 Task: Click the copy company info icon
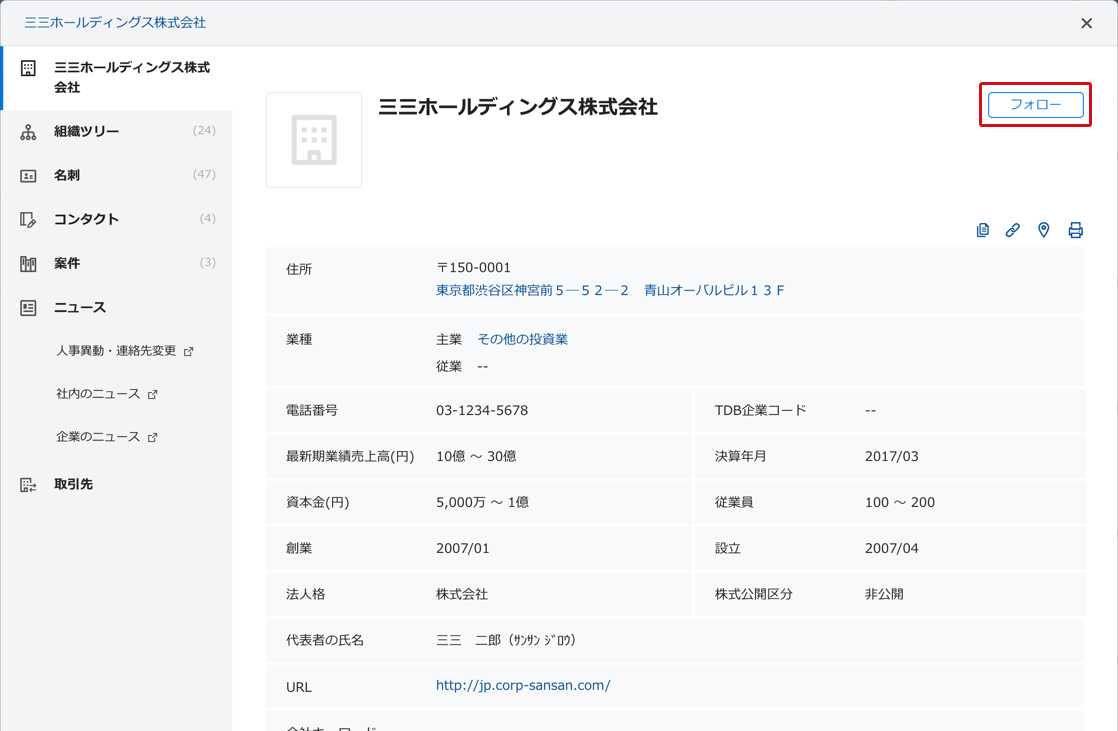(x=983, y=230)
